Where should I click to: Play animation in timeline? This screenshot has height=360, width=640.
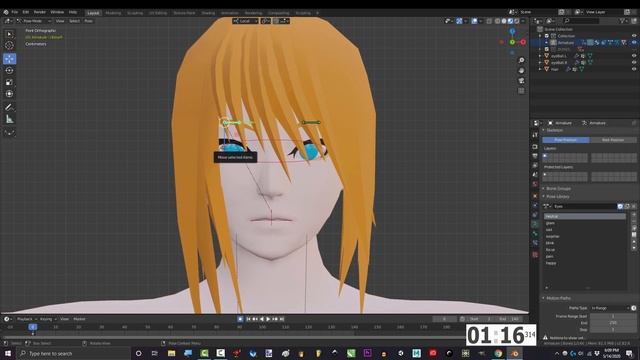[x=268, y=319]
